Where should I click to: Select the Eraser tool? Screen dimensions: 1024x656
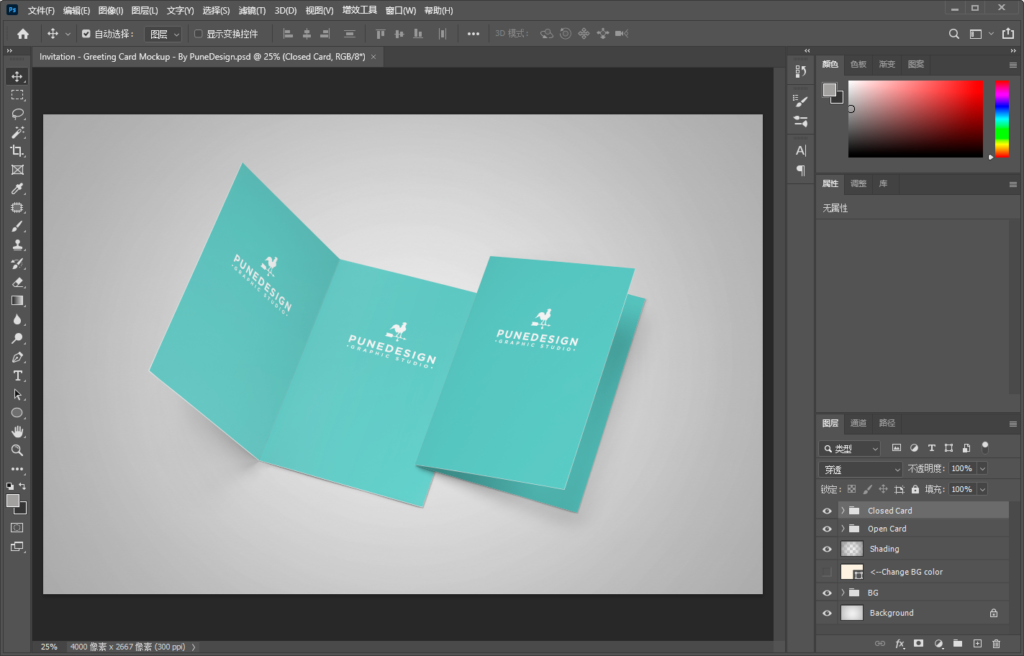click(17, 282)
